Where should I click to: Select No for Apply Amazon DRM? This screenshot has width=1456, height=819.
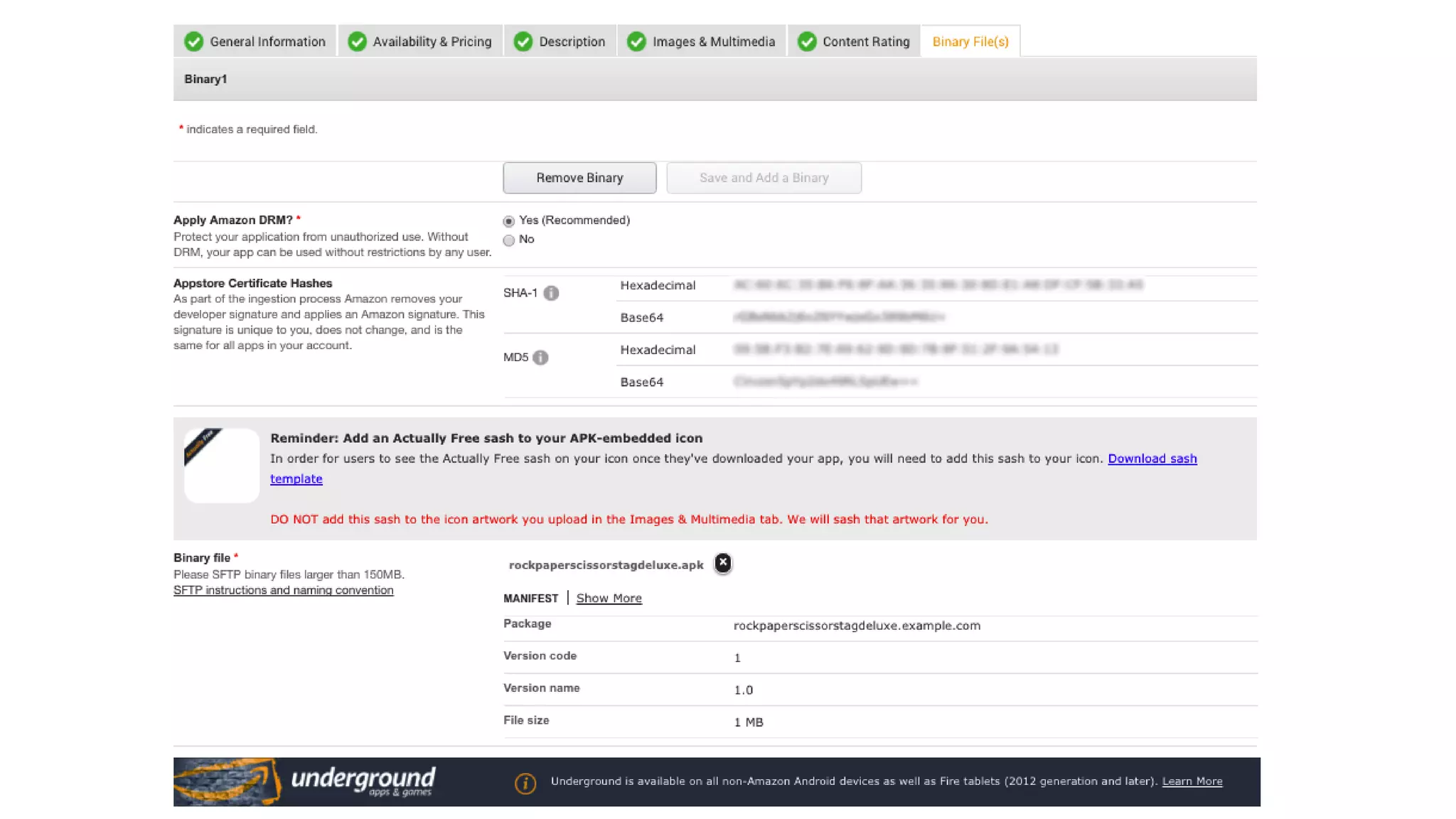508,240
